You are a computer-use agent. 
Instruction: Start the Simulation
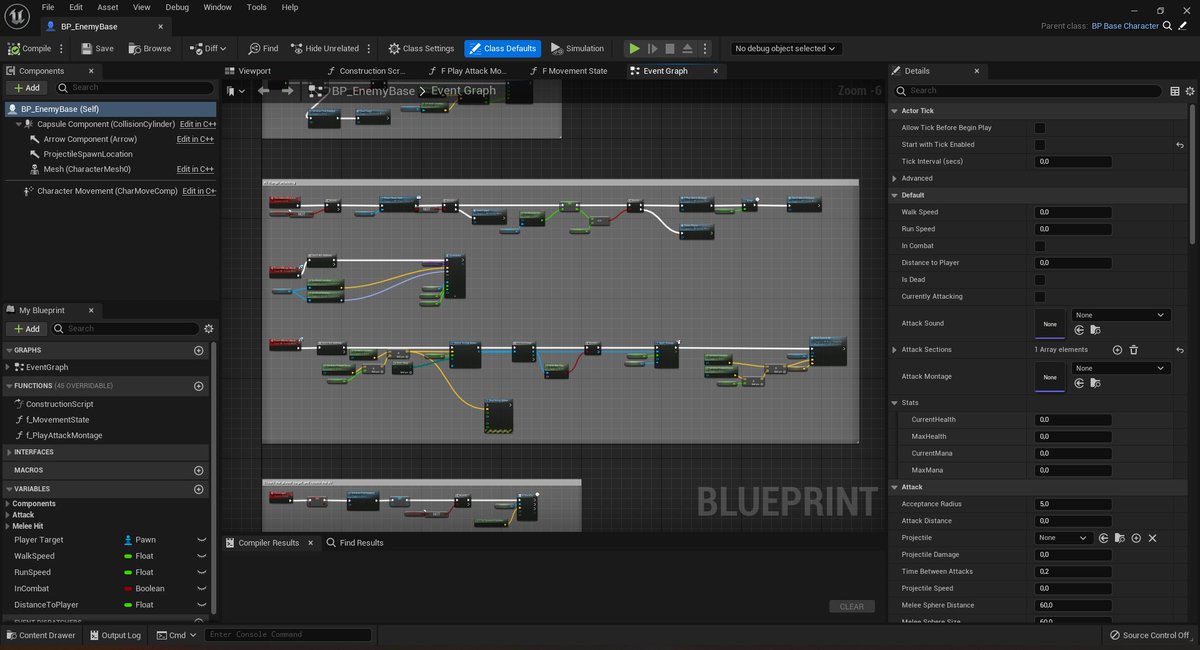(578, 48)
